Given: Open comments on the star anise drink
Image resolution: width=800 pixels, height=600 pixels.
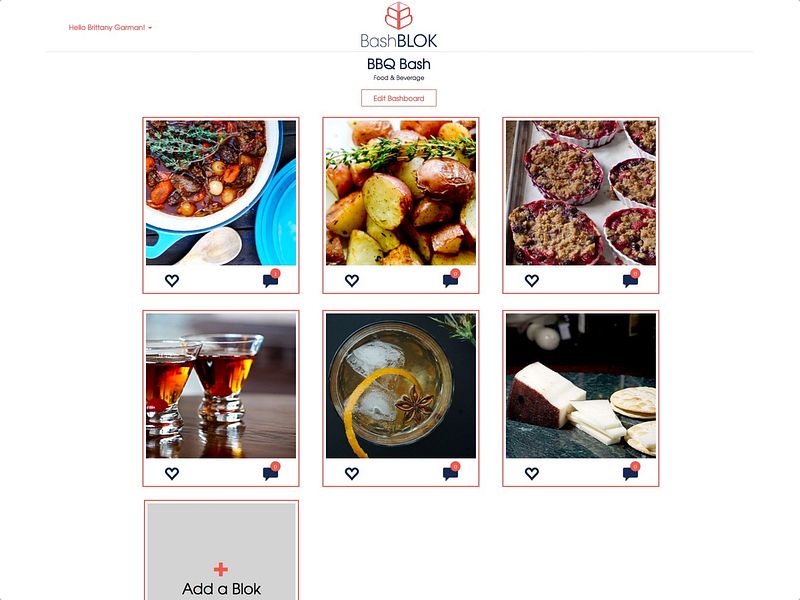Looking at the screenshot, I should pos(451,472).
